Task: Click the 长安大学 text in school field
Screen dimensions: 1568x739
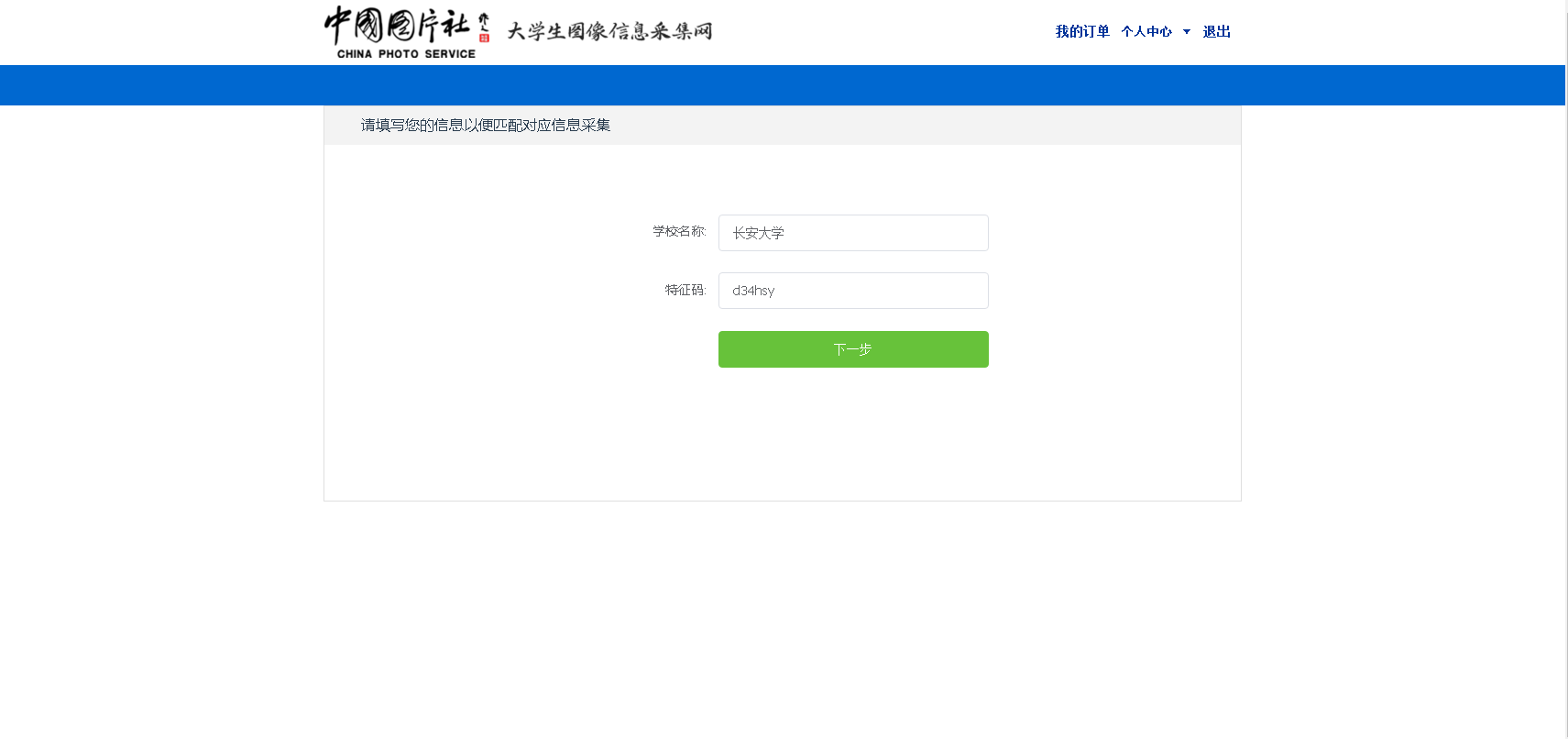Action: [x=758, y=234]
